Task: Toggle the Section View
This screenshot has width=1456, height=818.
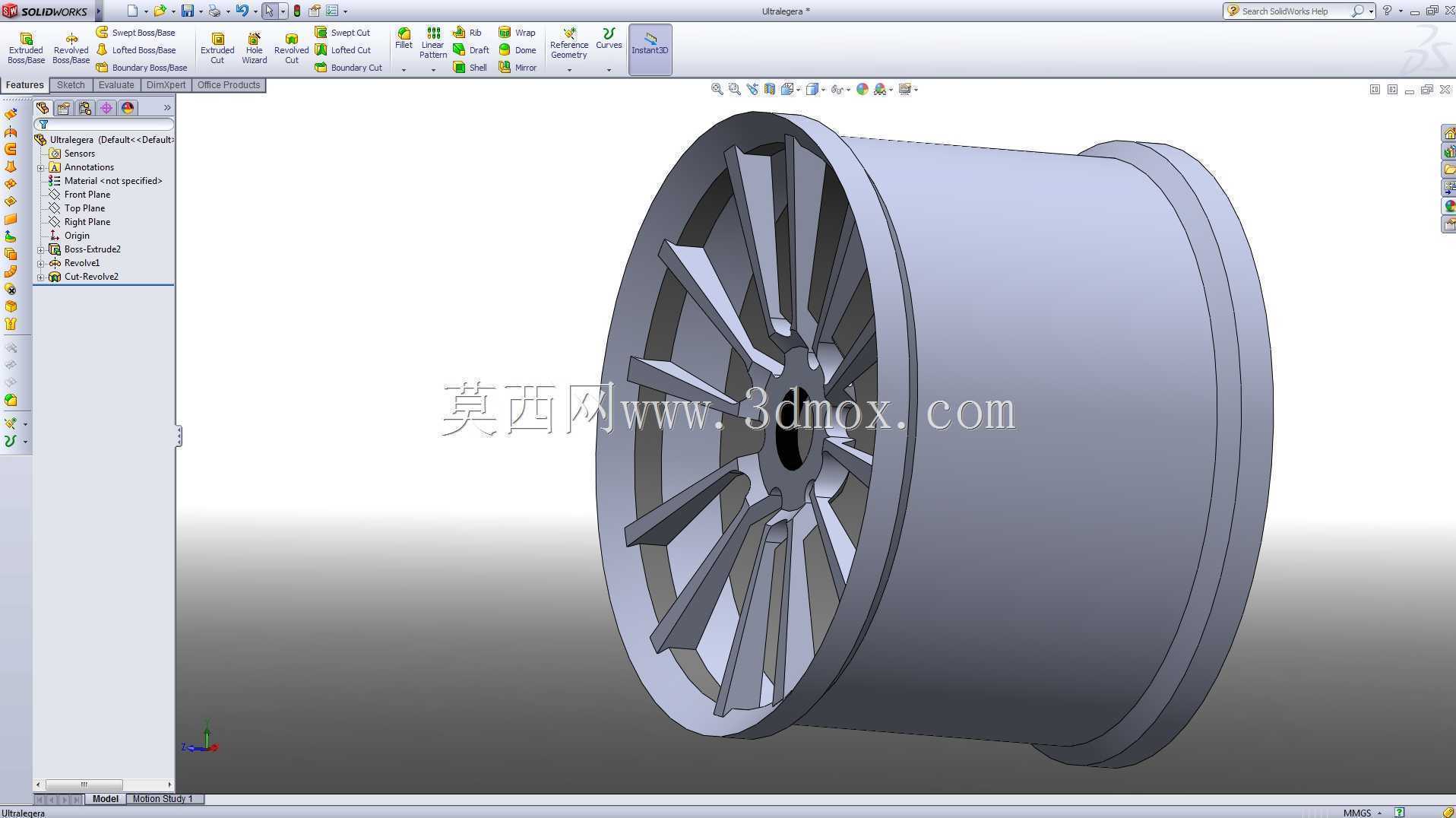Action: (x=770, y=90)
